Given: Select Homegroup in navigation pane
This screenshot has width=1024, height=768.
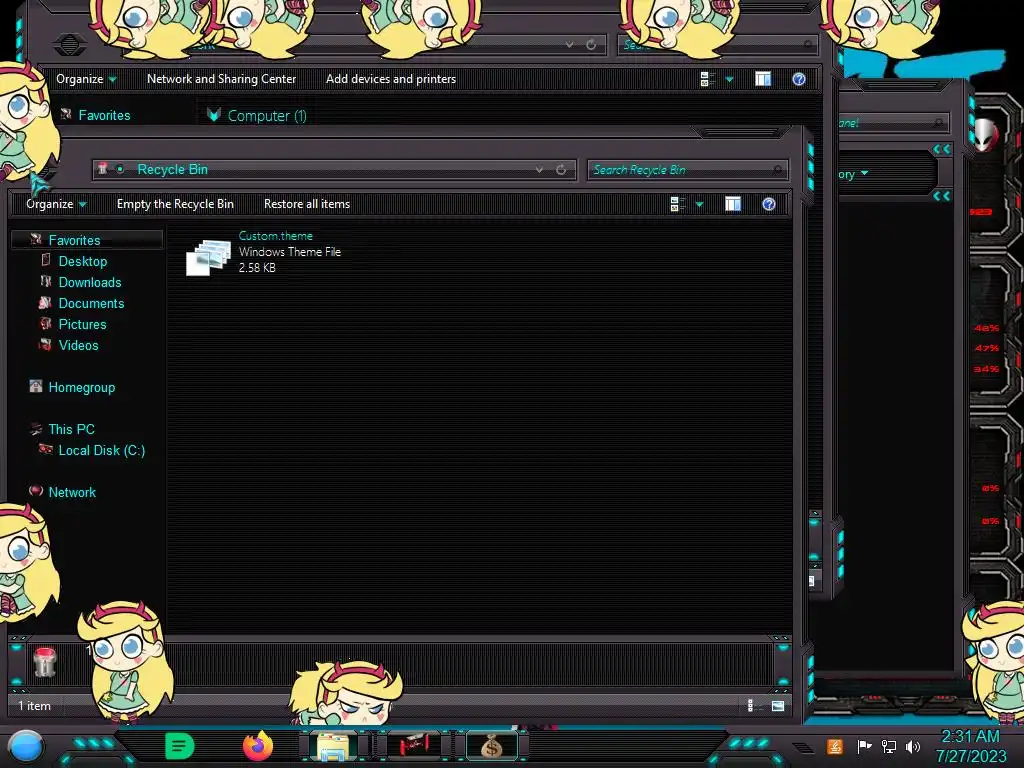Looking at the screenshot, I should coord(82,387).
